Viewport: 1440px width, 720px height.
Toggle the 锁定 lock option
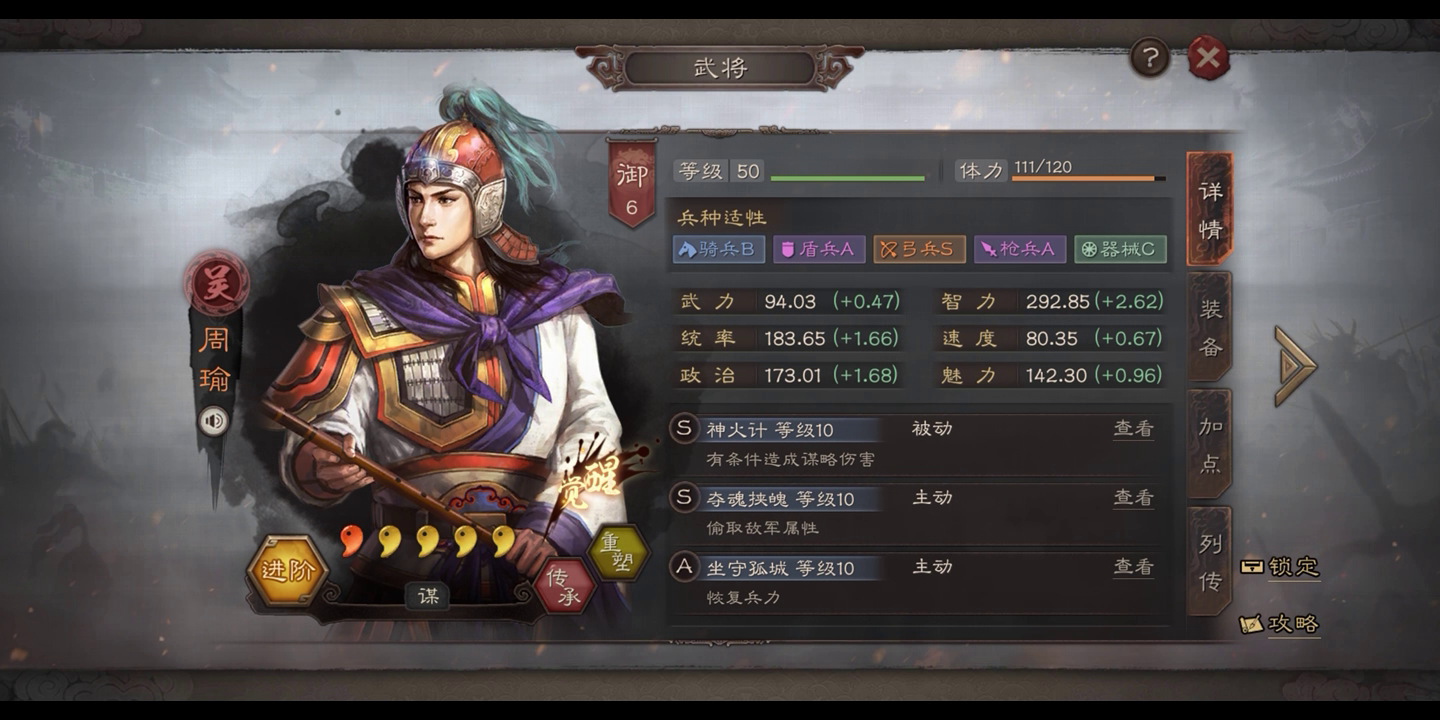[1280, 566]
